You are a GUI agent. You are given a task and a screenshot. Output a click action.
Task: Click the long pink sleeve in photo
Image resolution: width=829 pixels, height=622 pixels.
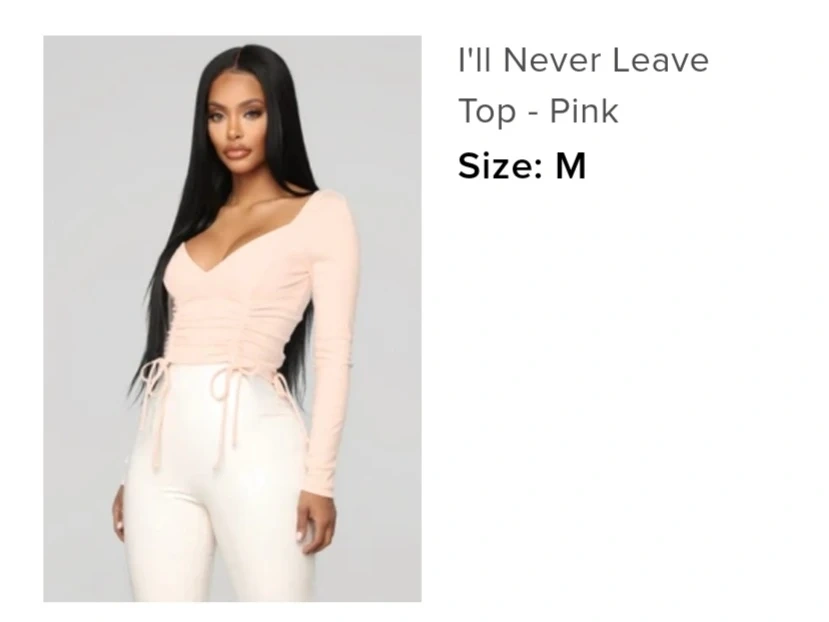(333, 344)
